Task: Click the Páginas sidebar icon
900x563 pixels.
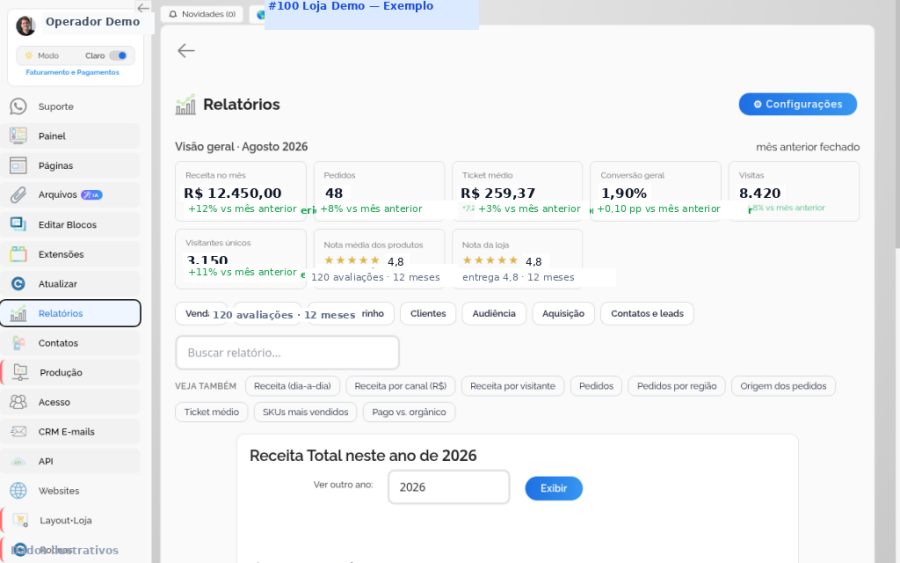Action: click(18, 165)
